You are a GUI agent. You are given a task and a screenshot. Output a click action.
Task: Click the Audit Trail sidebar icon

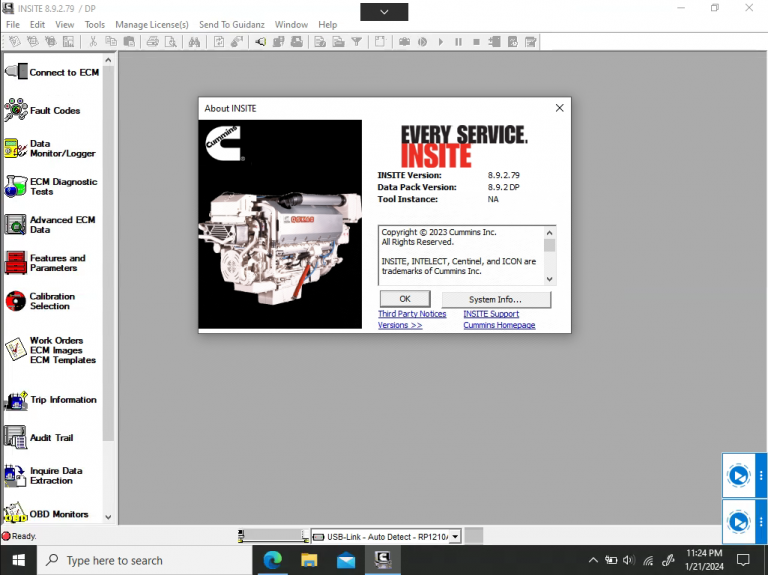click(x=15, y=438)
